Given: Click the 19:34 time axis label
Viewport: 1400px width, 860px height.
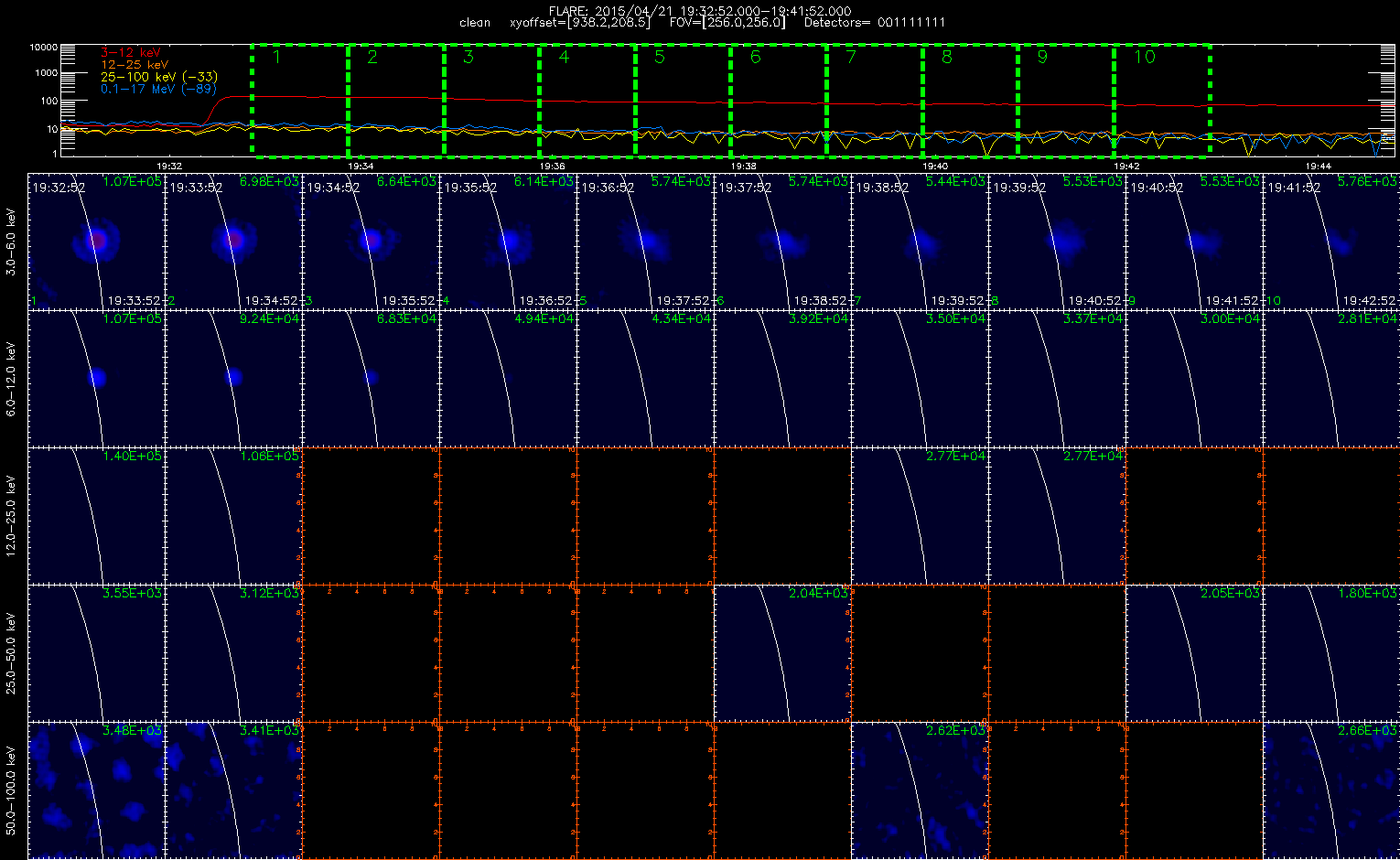Looking at the screenshot, I should tap(361, 167).
